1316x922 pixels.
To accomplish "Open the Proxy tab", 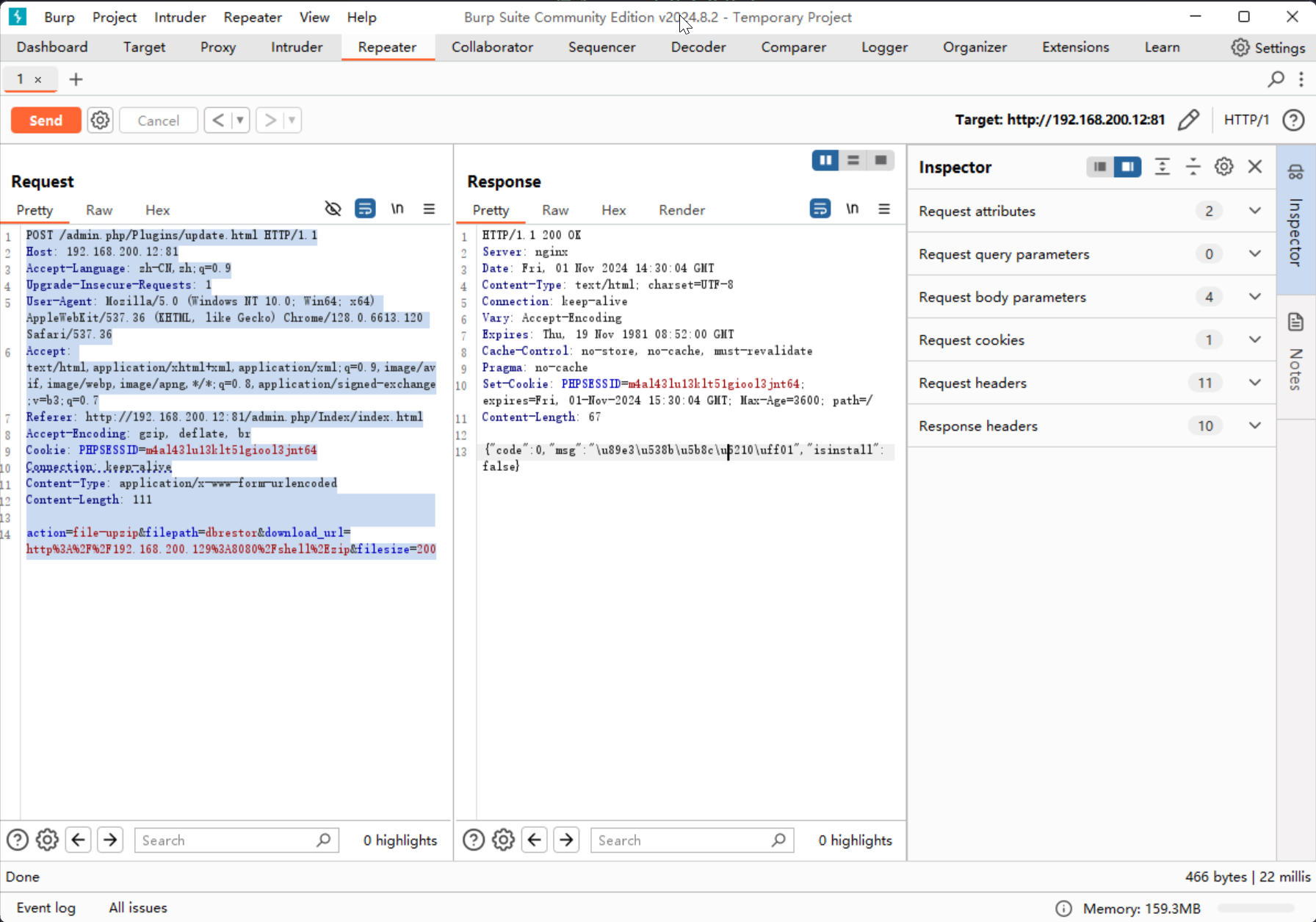I will pyautogui.click(x=218, y=47).
